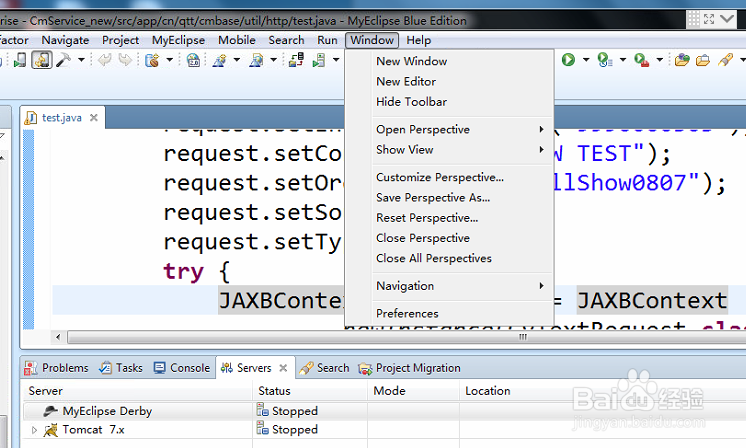
Task: Open the Mobile menu
Action: [x=236, y=40]
